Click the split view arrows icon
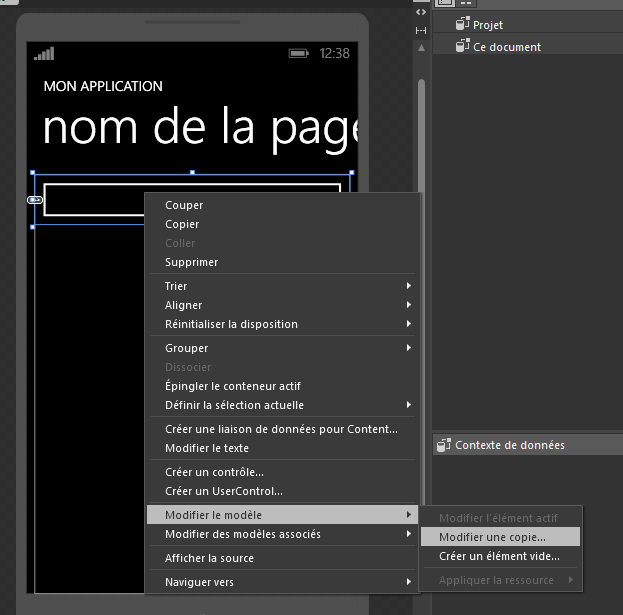Screen dimensions: 623x615 421,12
